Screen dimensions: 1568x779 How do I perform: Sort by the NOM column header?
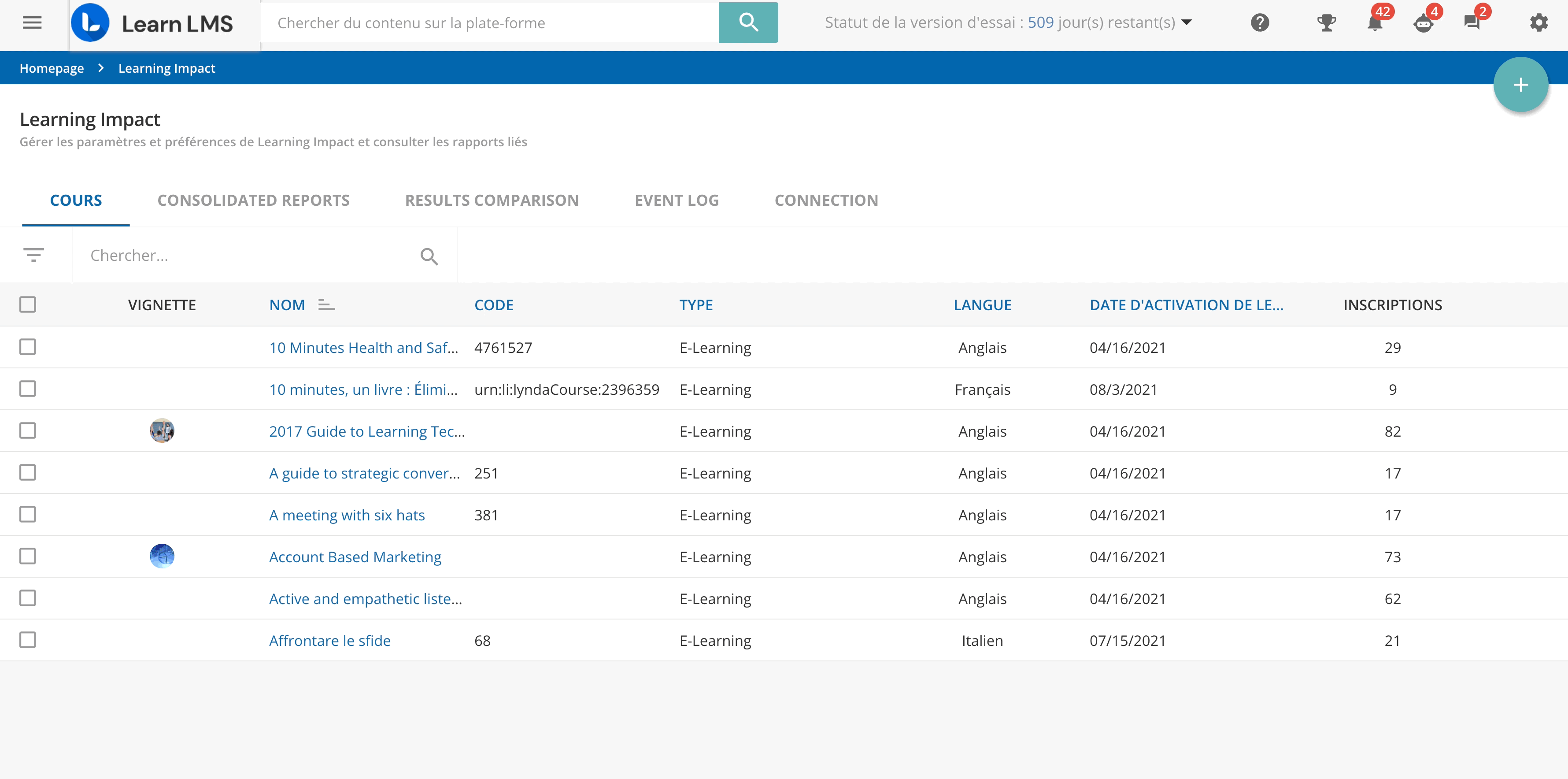coord(287,305)
